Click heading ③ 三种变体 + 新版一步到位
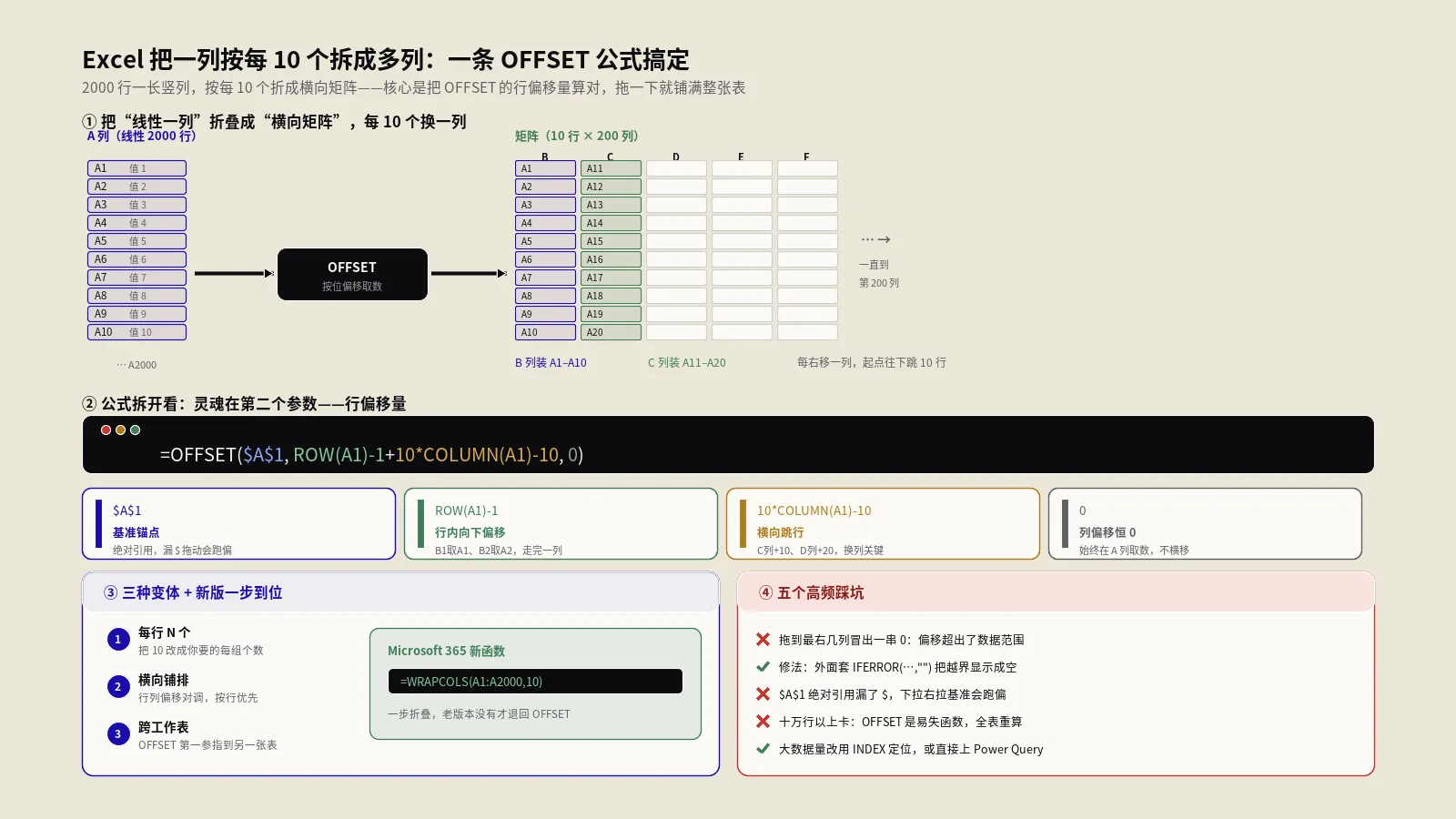This screenshot has width=1456, height=819. [193, 592]
